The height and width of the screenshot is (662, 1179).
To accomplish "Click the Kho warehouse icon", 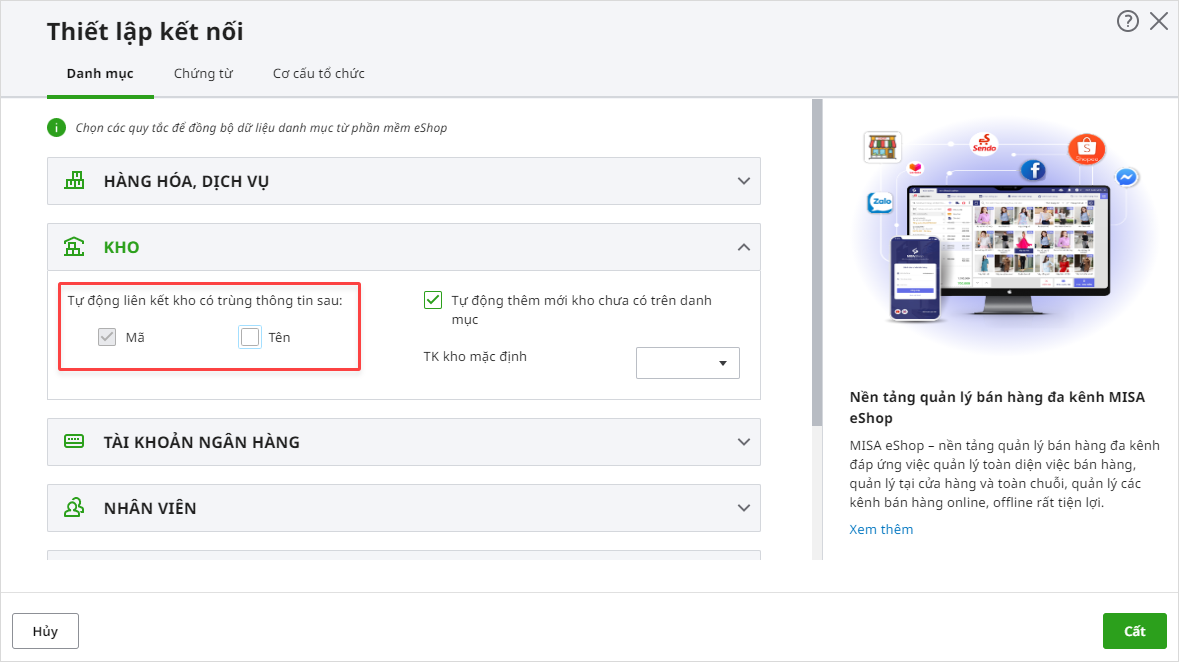I will point(75,247).
